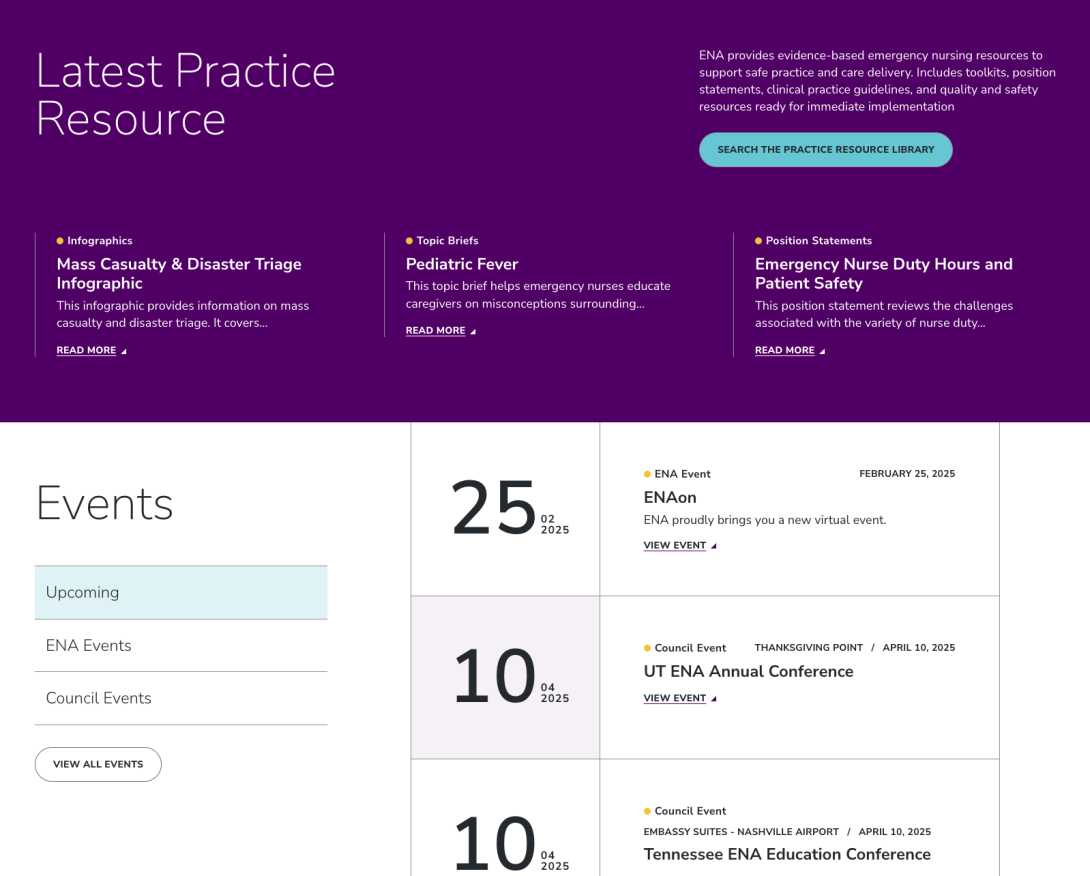1090x876 pixels.
Task: Click the Latest Practice Resource heading
Action: coord(186,95)
